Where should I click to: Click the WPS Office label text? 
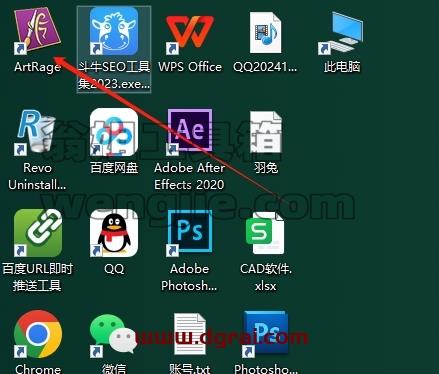190,67
